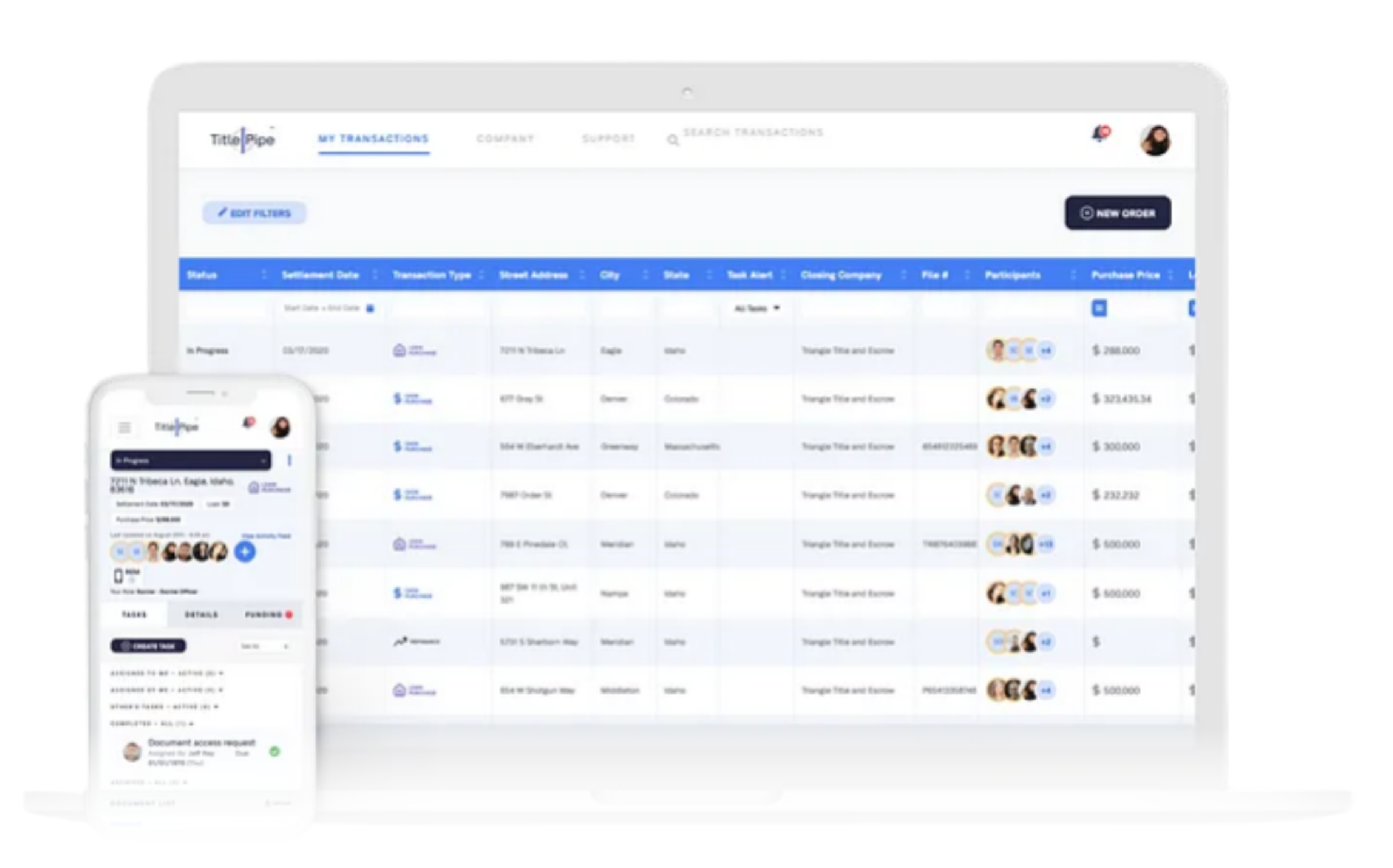
Task: Open the user profile avatar on laptop
Action: [x=1155, y=141]
